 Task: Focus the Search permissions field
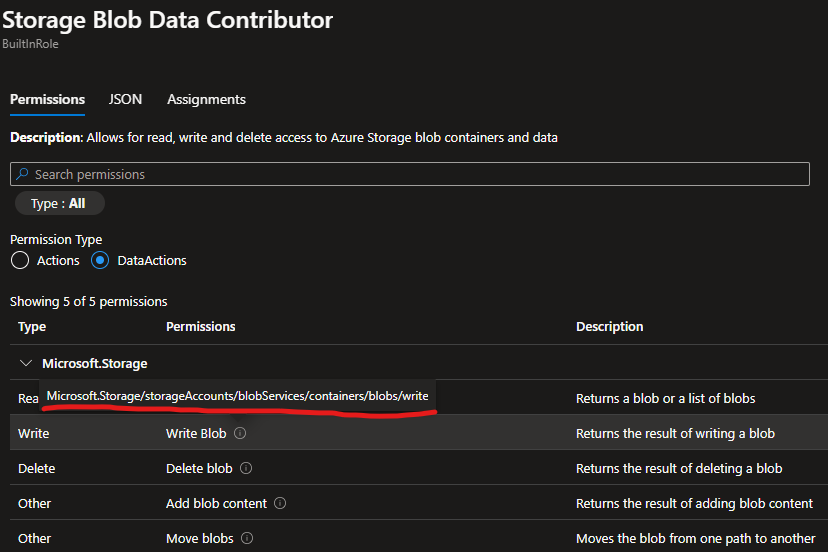(410, 174)
